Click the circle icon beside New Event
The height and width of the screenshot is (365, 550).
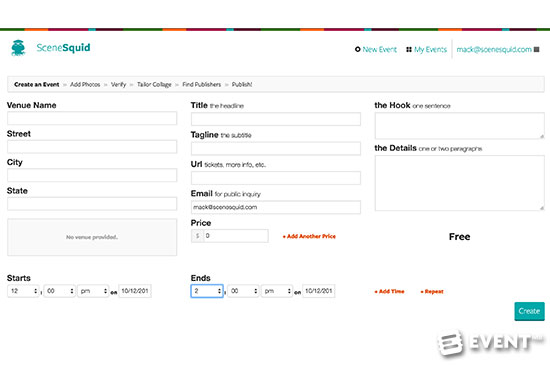357,49
